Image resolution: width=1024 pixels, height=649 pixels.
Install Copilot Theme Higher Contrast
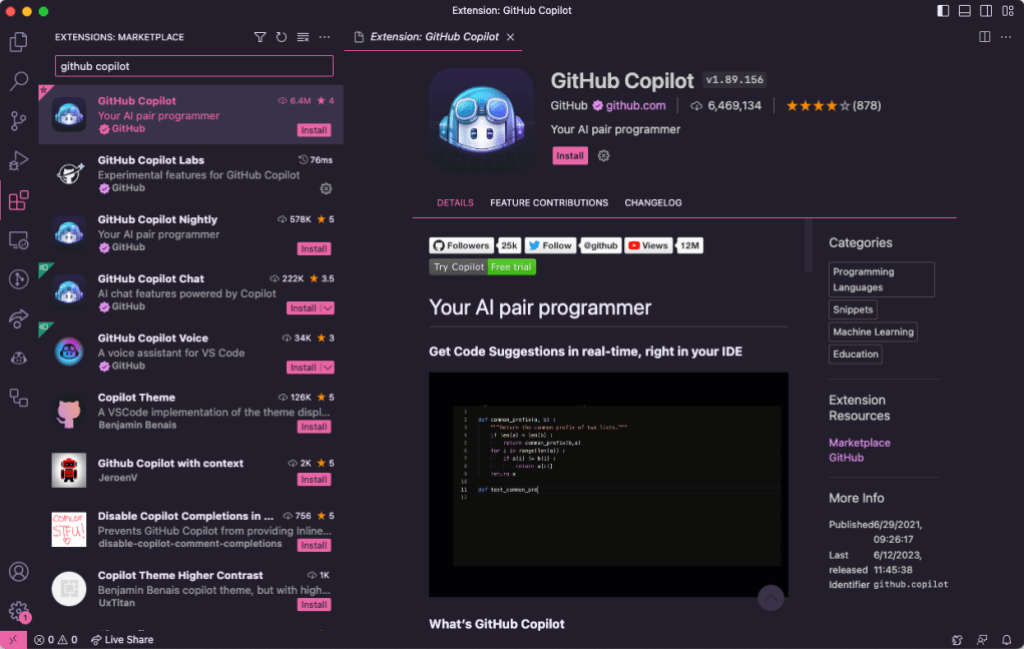tap(314, 605)
